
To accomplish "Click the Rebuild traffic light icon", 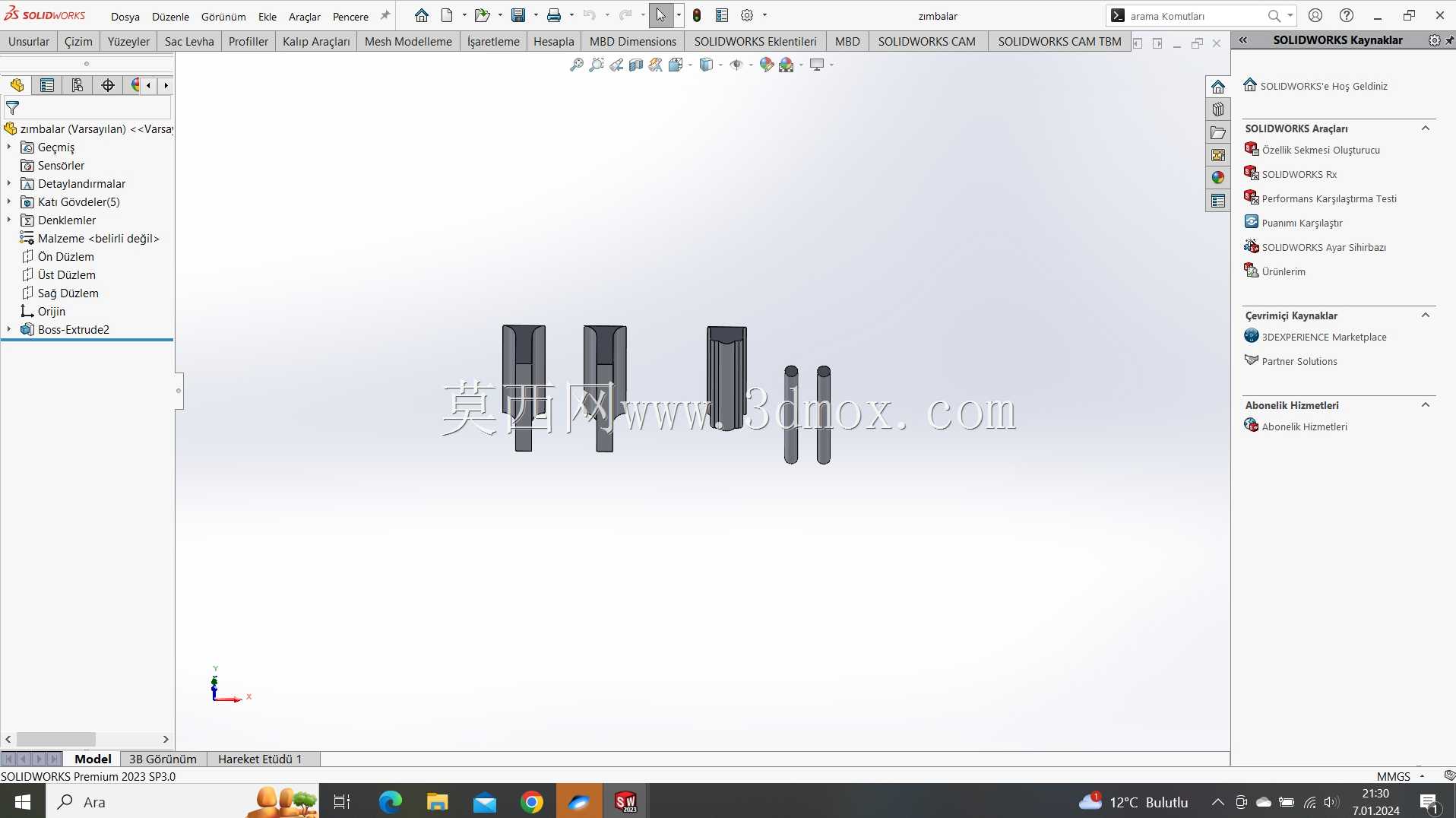I will [697, 15].
